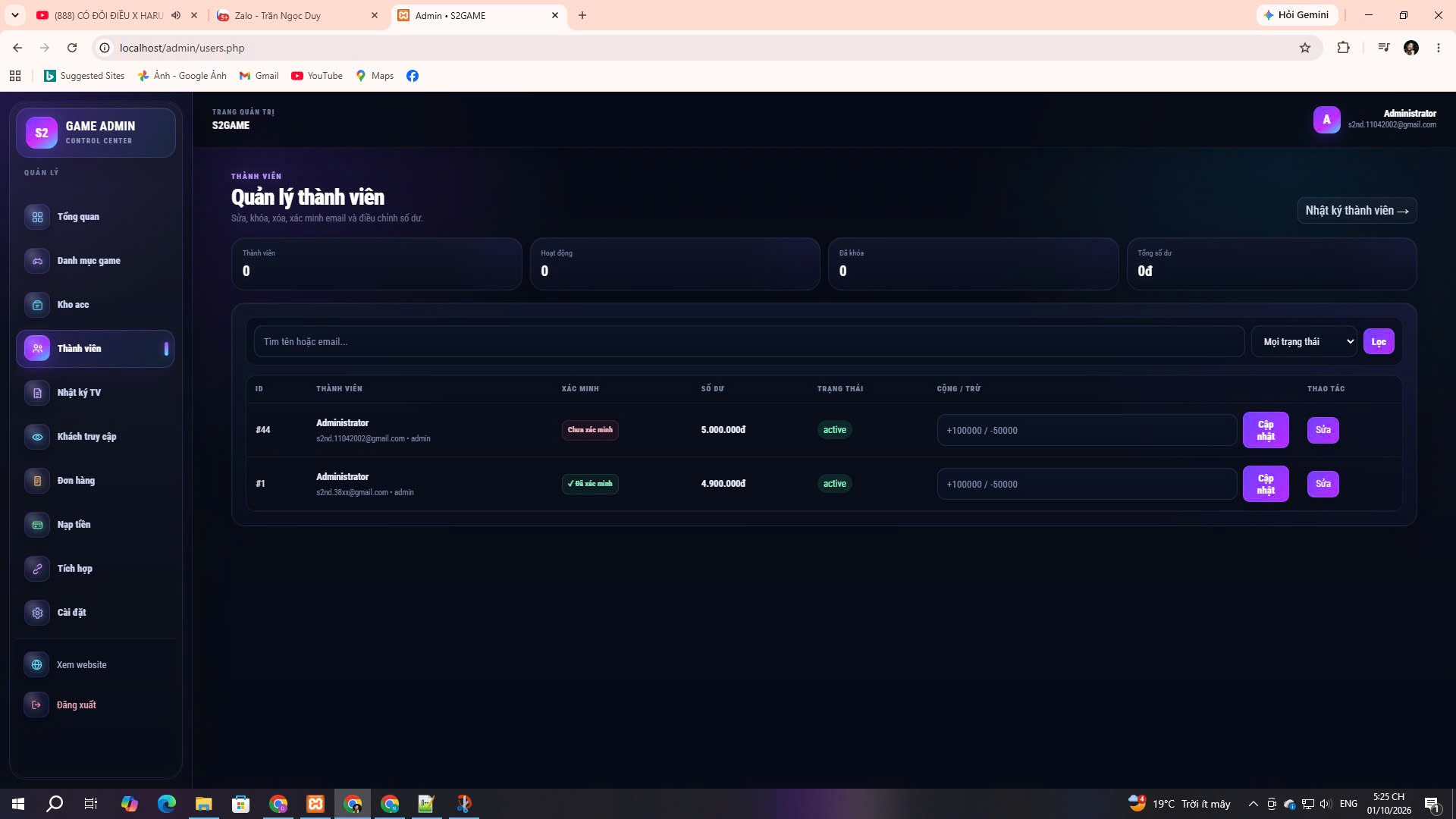
Task: Click the Đã xác minh badge
Action: coord(590,484)
